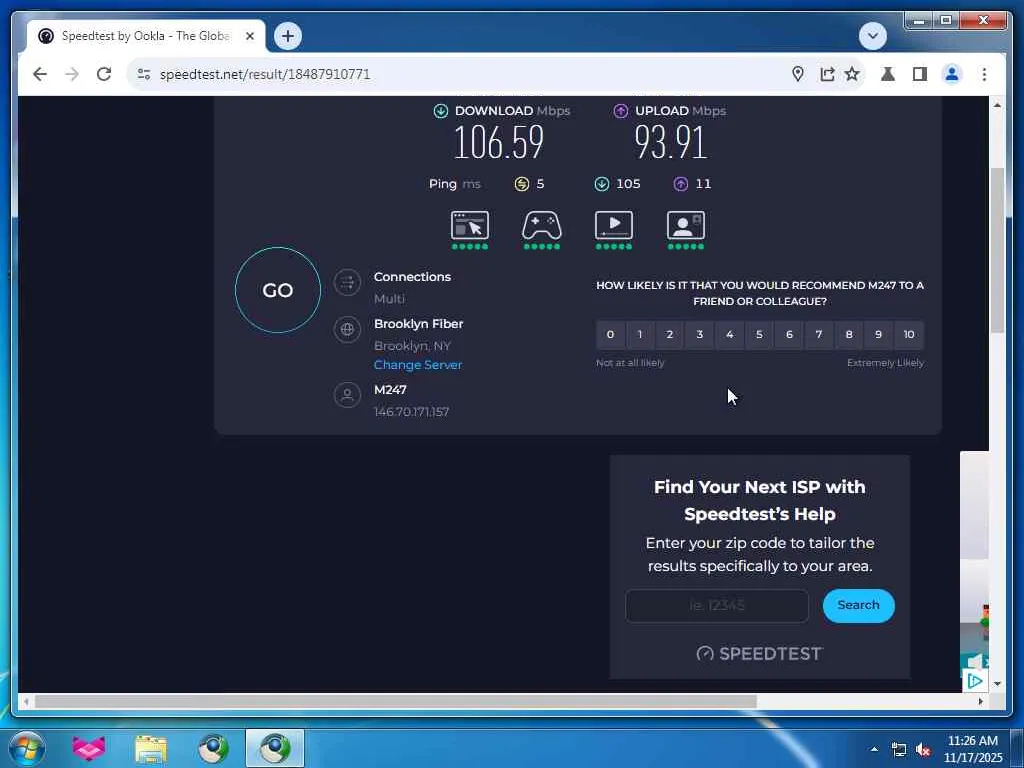
Task: Open a new browser tab
Action: [x=287, y=36]
